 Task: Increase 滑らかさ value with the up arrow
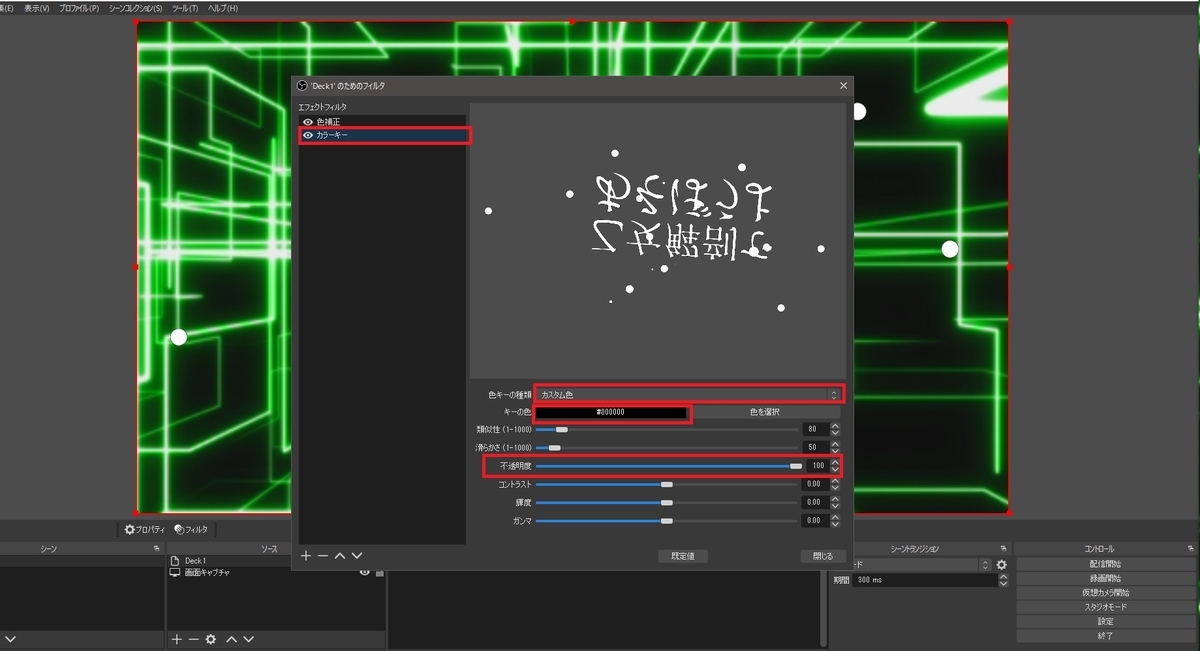[x=835, y=444]
